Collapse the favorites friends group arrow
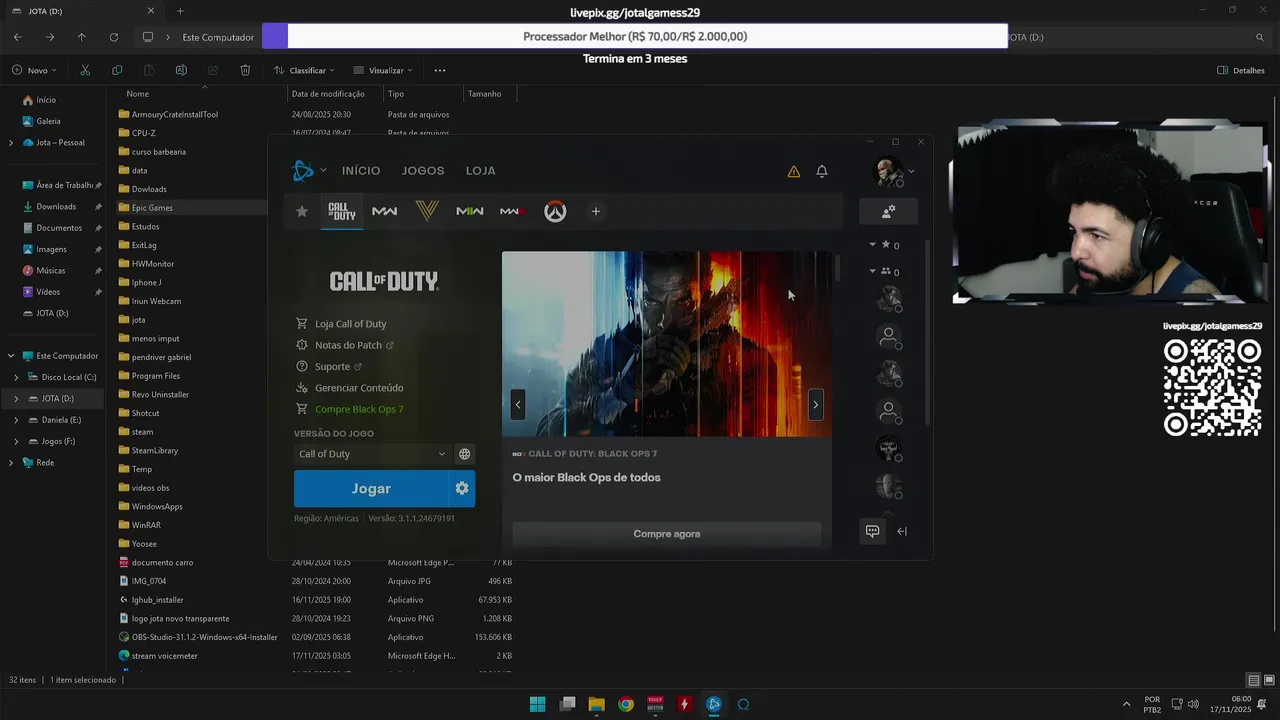 point(872,245)
